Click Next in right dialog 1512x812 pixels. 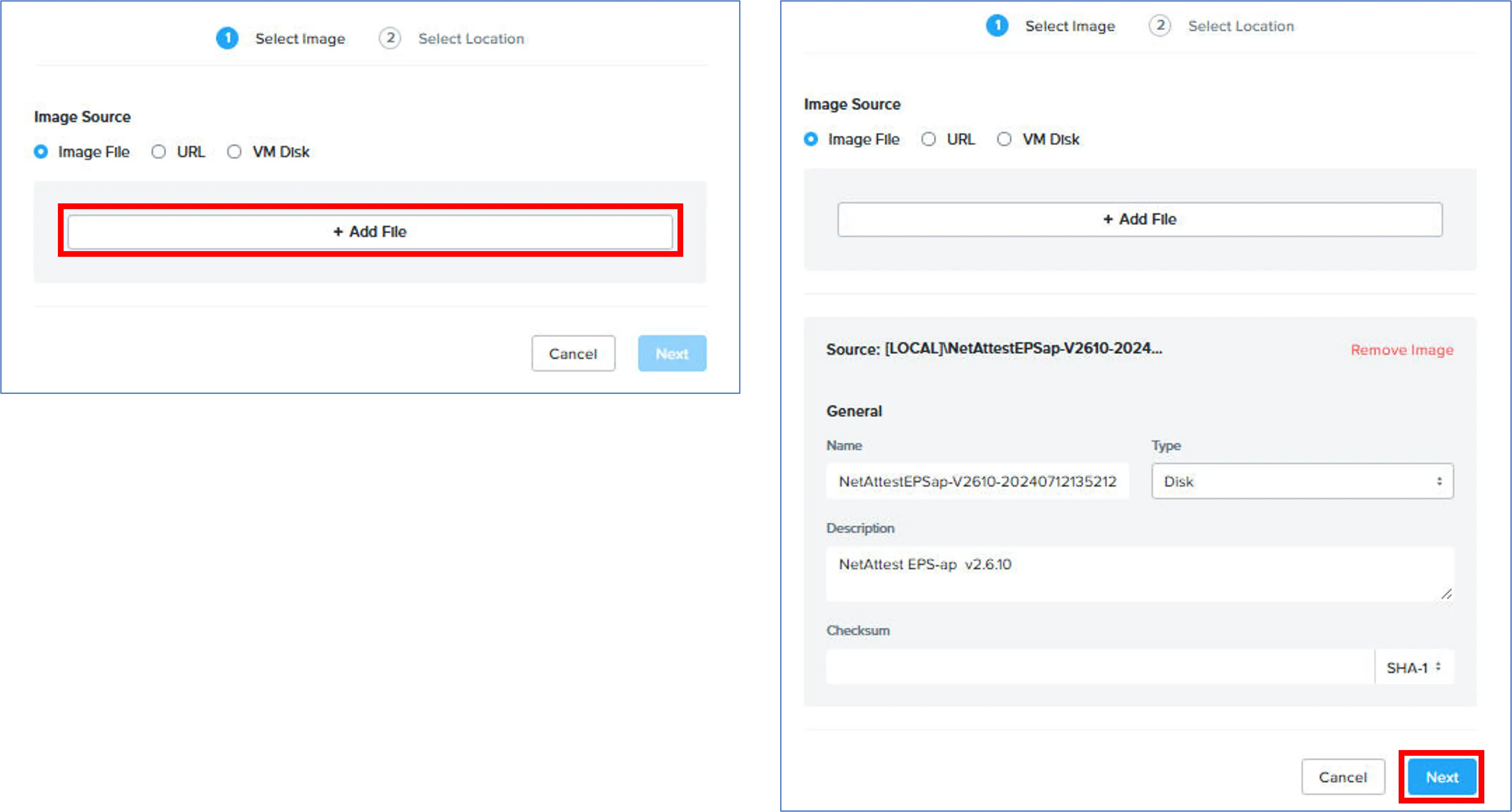1442,777
